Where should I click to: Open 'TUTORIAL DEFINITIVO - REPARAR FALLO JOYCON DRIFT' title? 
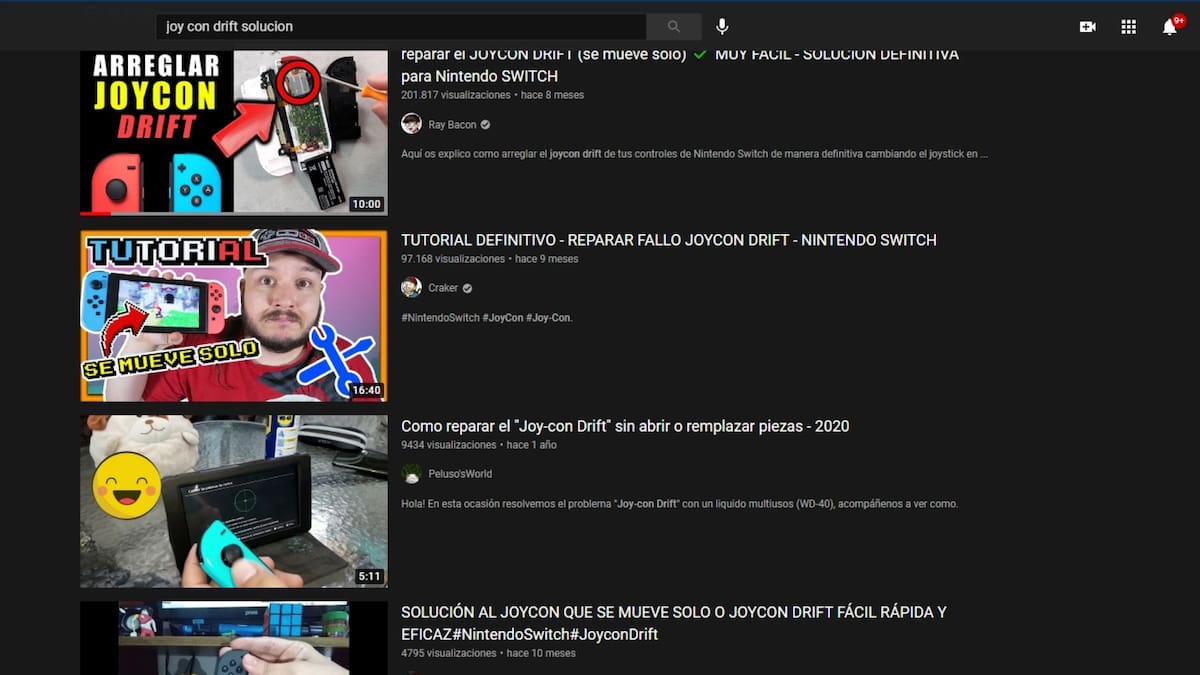[669, 240]
